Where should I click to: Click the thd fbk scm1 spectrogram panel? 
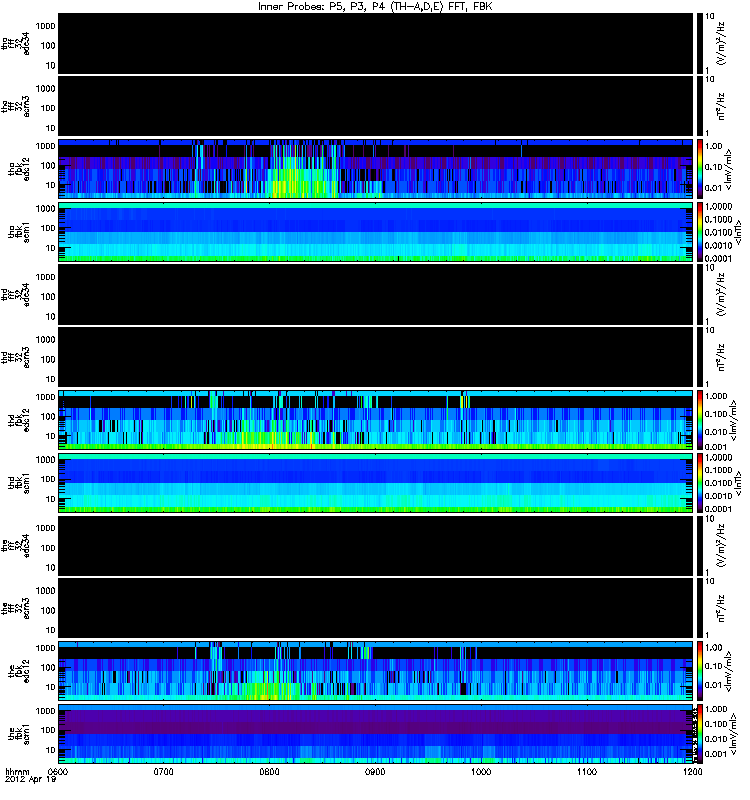click(x=376, y=483)
